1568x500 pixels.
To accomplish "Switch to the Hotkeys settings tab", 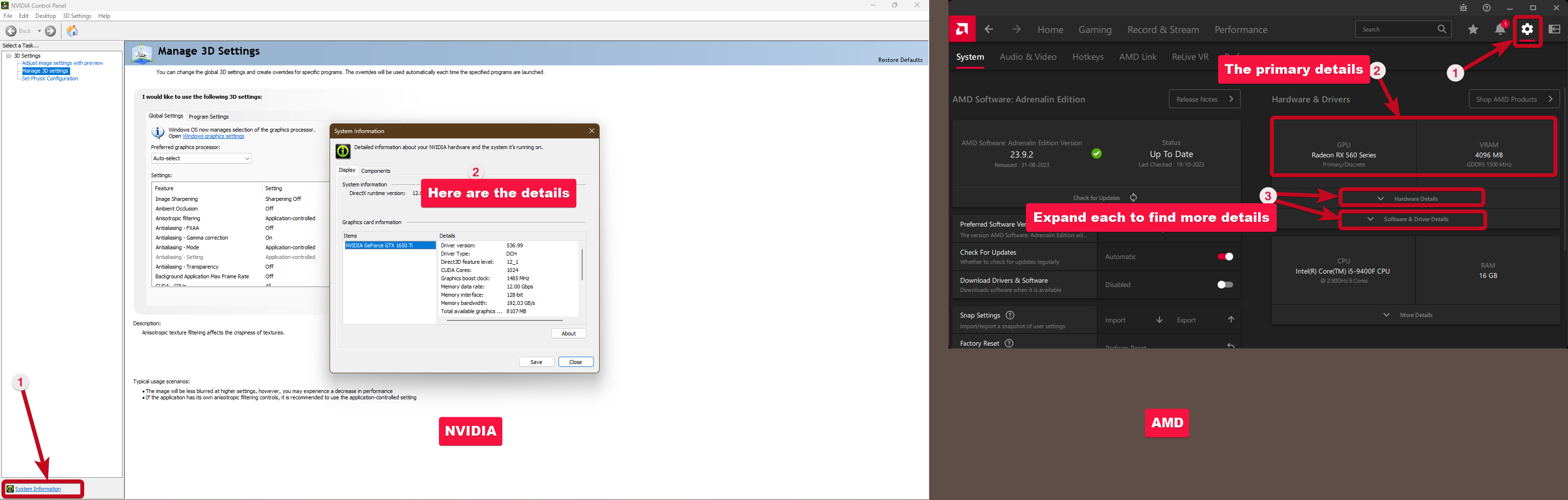I will tap(1088, 57).
